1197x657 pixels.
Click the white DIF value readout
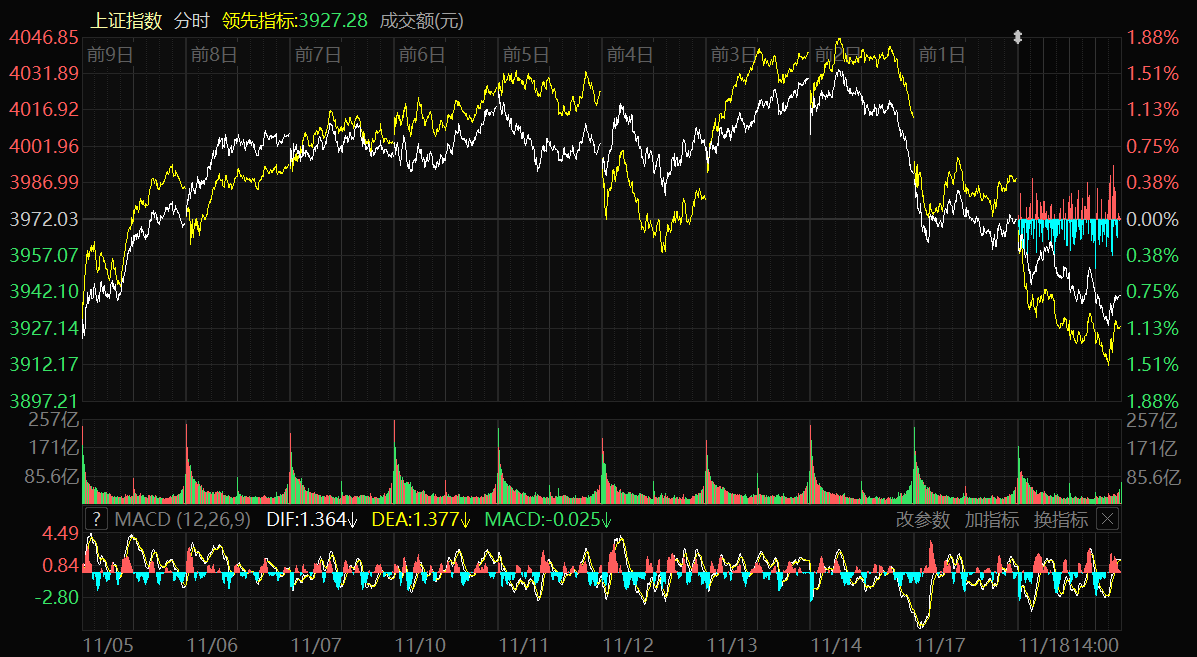313,519
